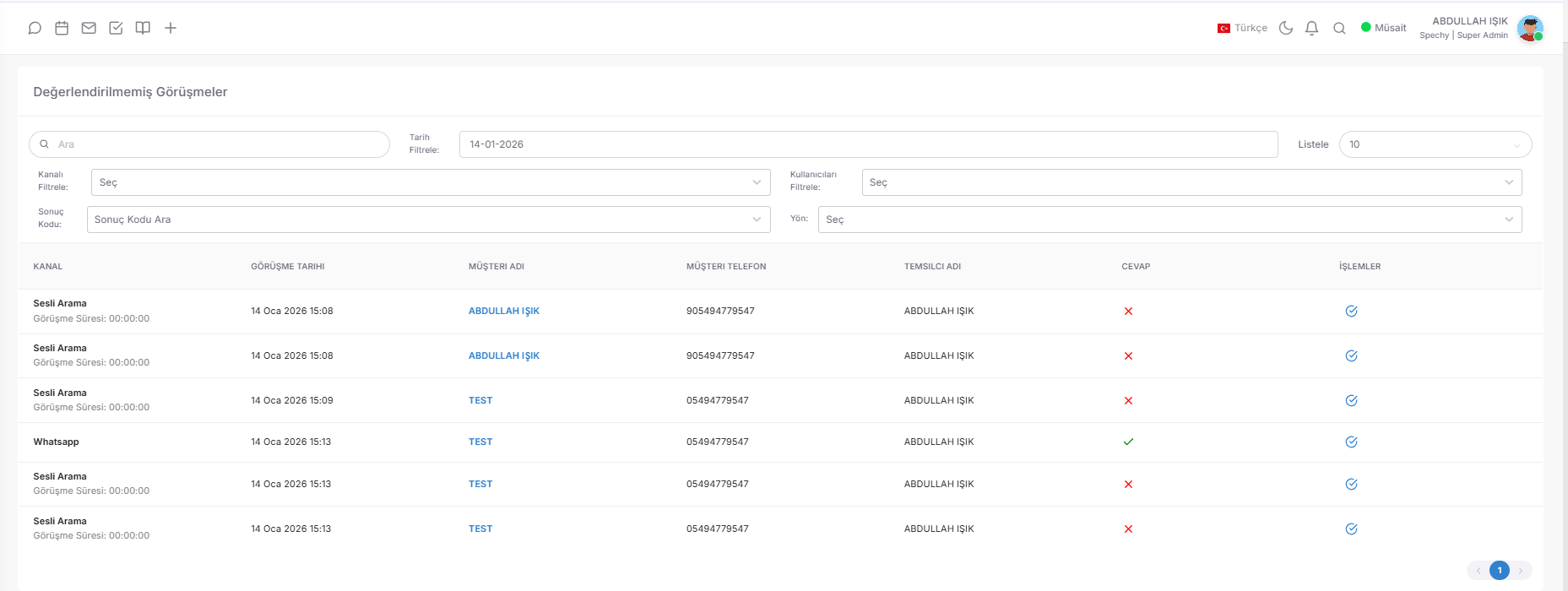Click red X answer icon, first row

[x=1128, y=312]
